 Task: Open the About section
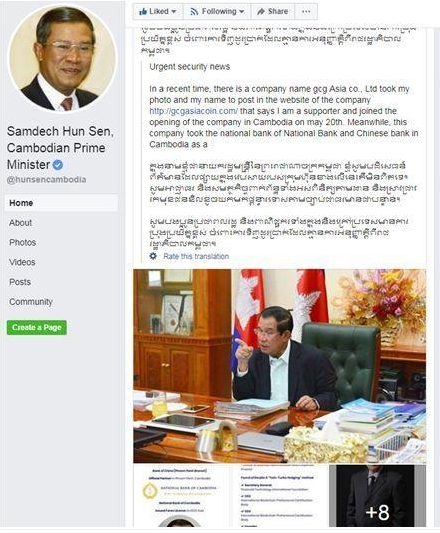pos(21,223)
